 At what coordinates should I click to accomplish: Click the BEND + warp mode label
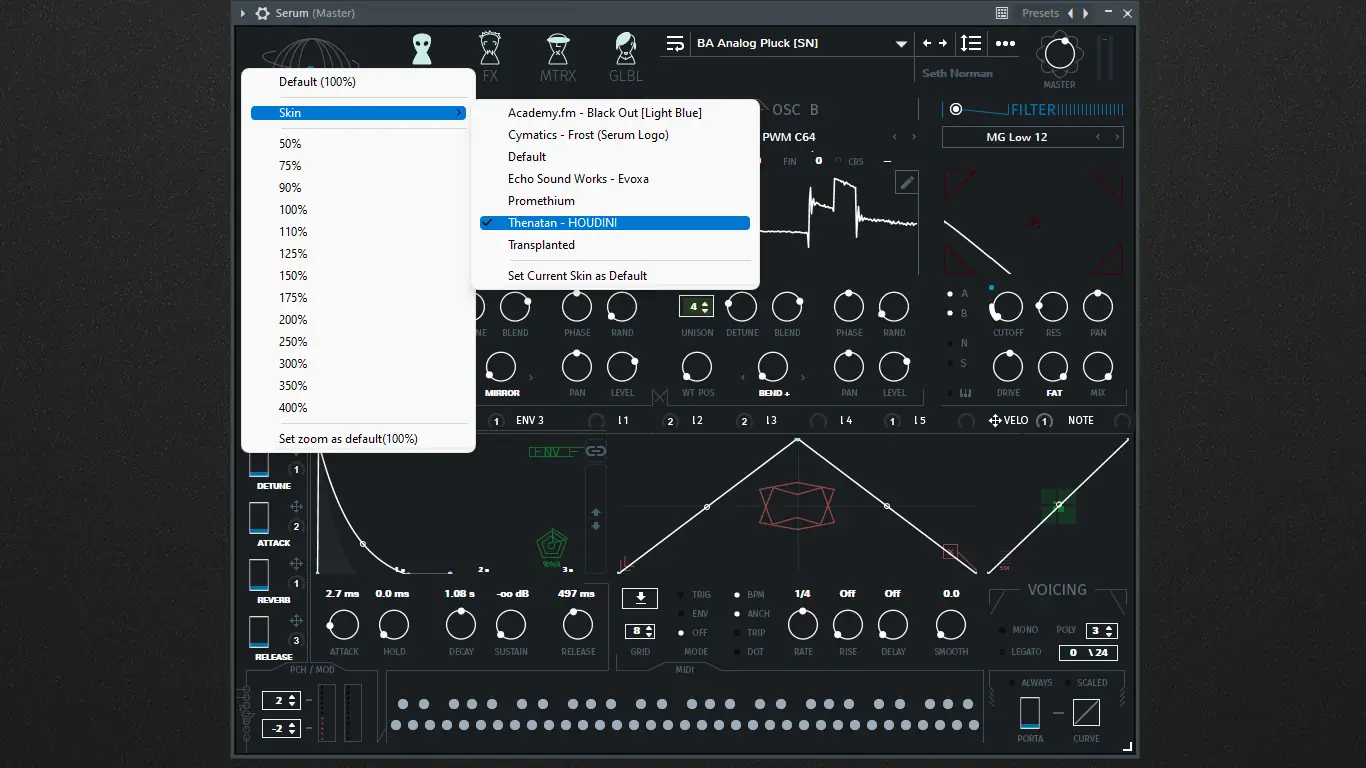pos(773,393)
